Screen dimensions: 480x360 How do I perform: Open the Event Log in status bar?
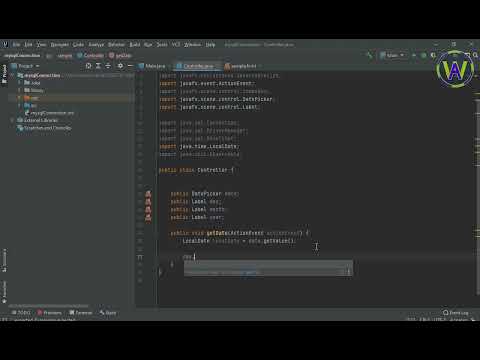point(456,313)
